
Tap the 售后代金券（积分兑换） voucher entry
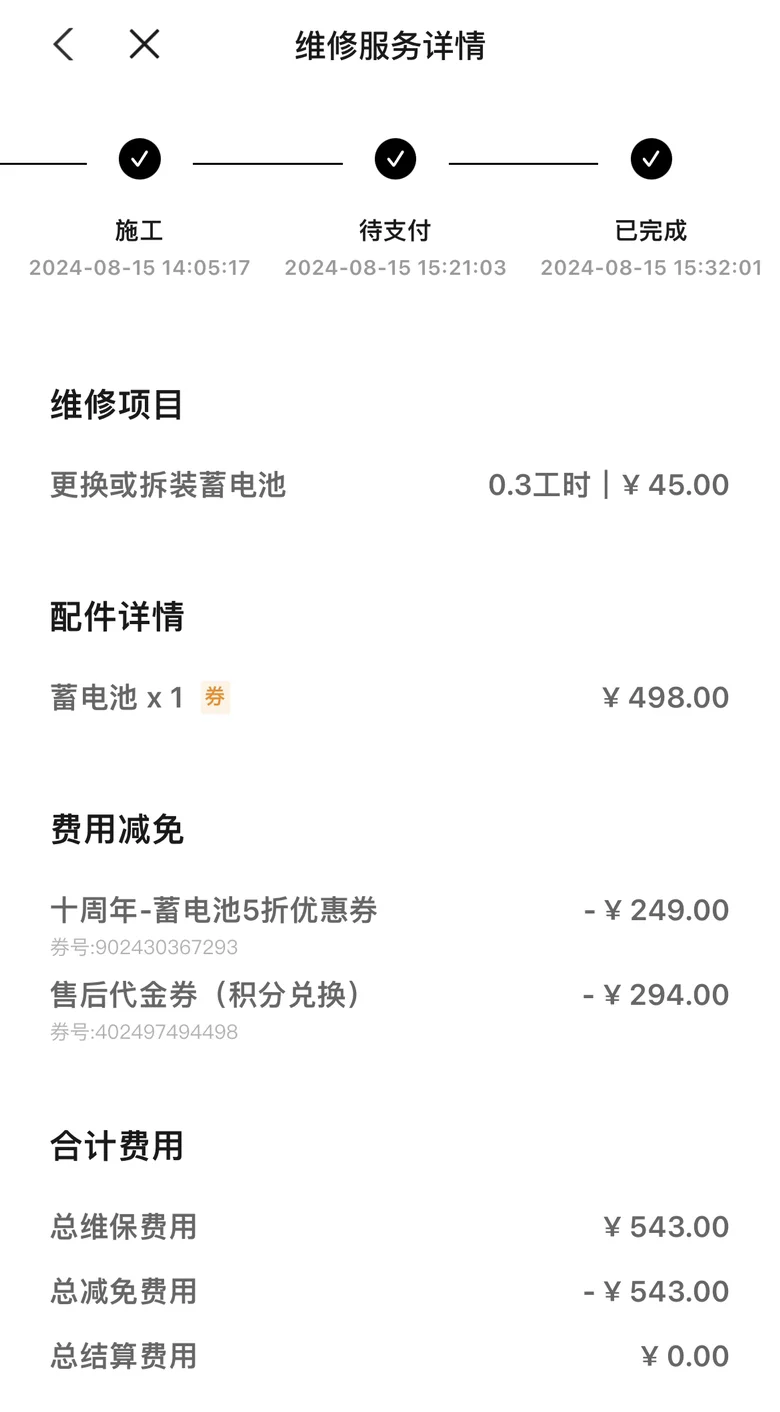click(x=205, y=995)
